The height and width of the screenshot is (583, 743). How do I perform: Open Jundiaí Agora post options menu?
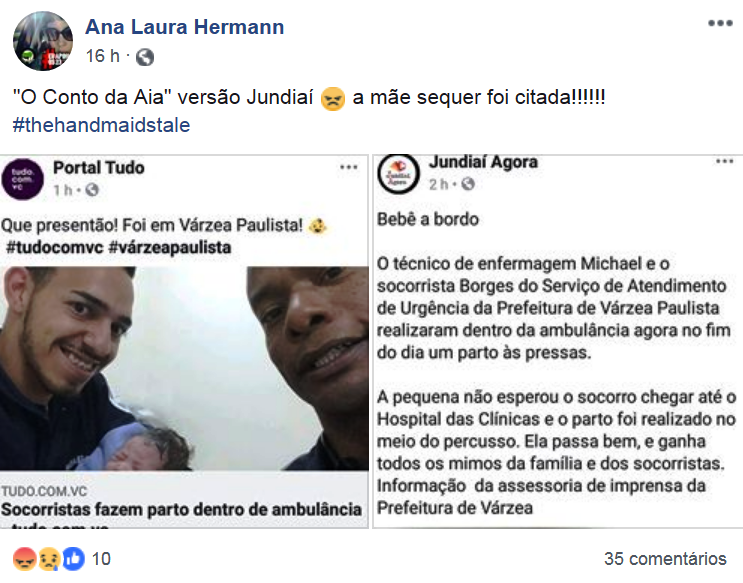pos(725,162)
